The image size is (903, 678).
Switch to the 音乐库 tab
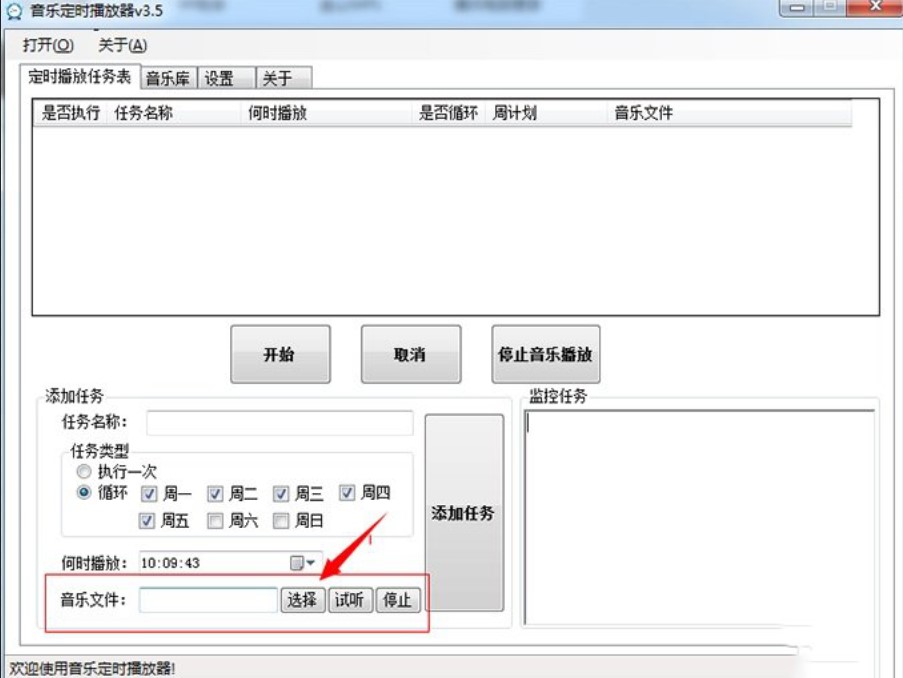coord(168,78)
